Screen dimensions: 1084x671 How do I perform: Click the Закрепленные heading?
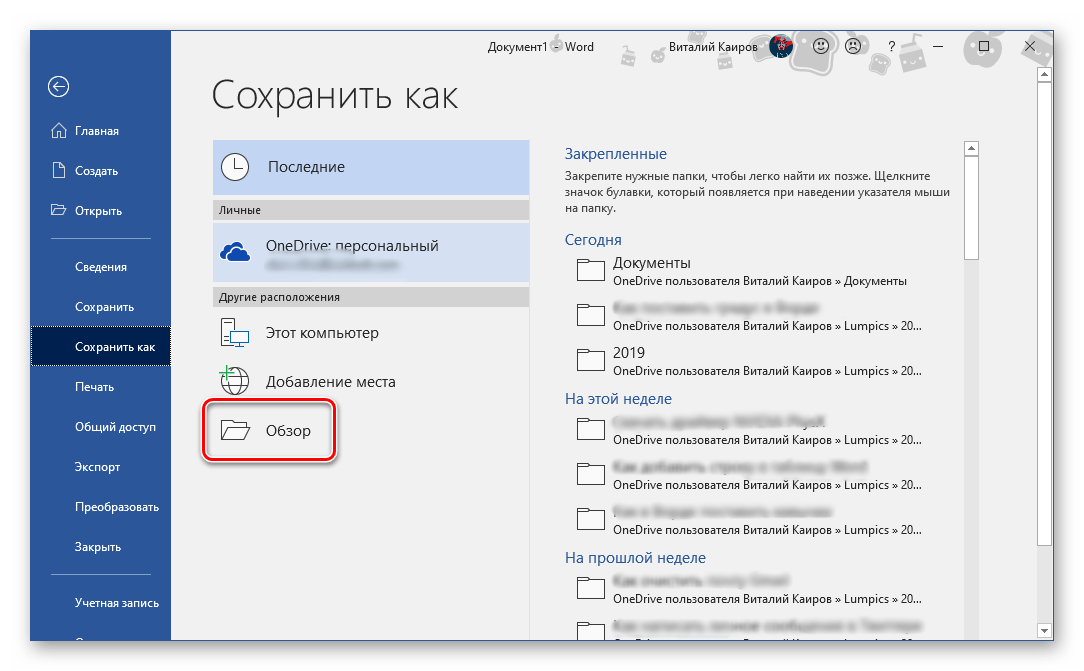[616, 154]
